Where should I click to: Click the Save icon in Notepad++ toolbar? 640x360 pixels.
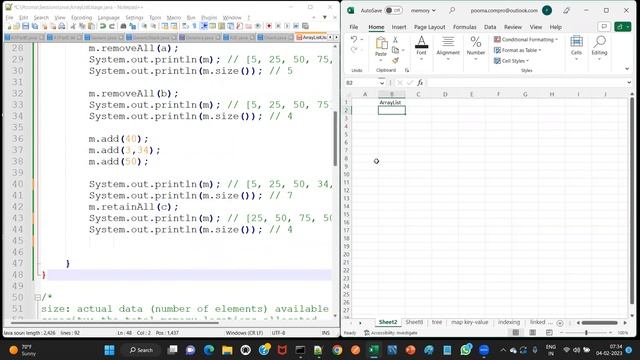(x=25, y=26)
